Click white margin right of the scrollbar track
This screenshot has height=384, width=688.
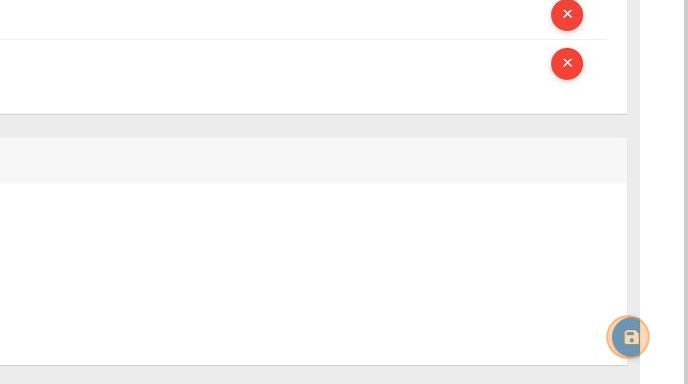click(662, 192)
